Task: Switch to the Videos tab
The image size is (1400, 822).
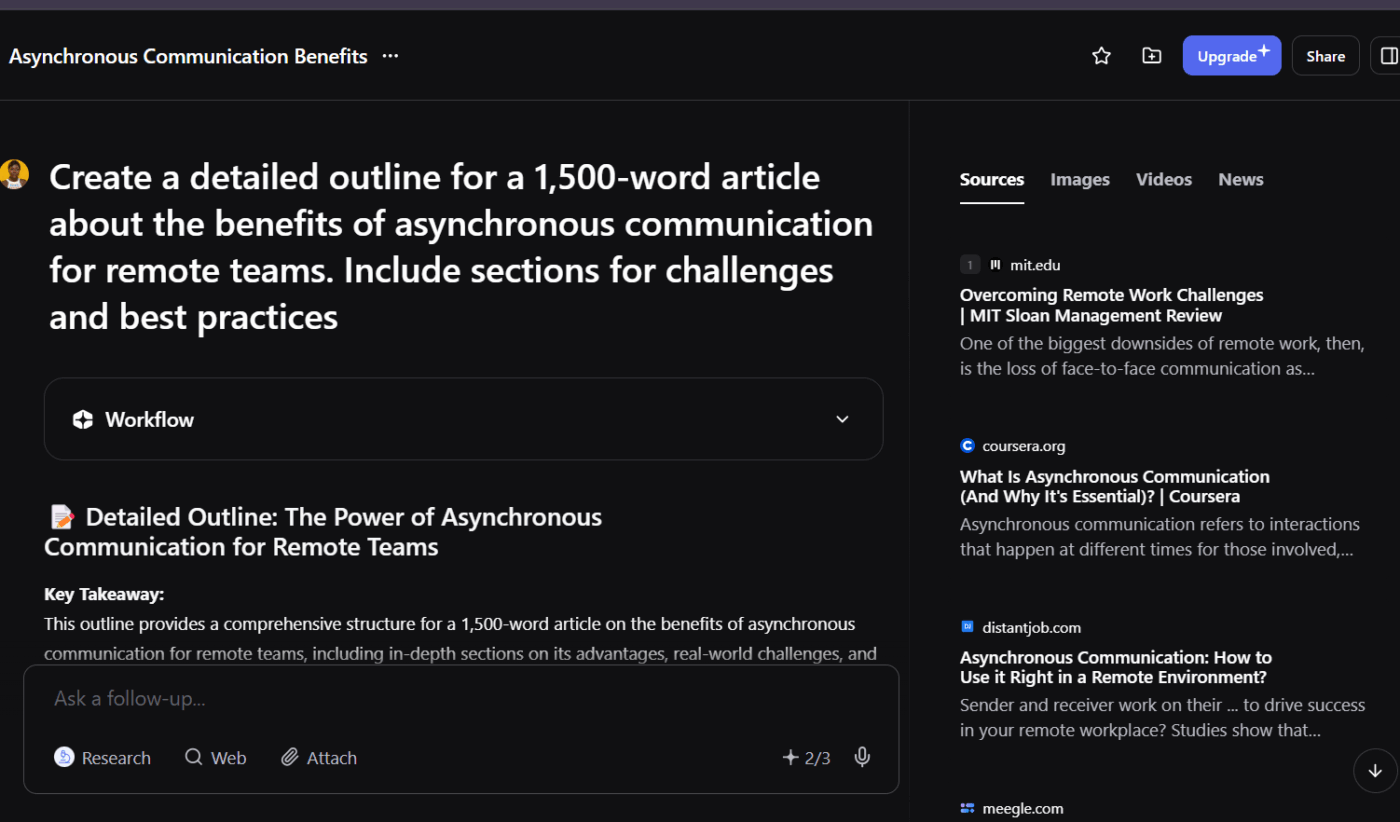Action: click(1163, 179)
